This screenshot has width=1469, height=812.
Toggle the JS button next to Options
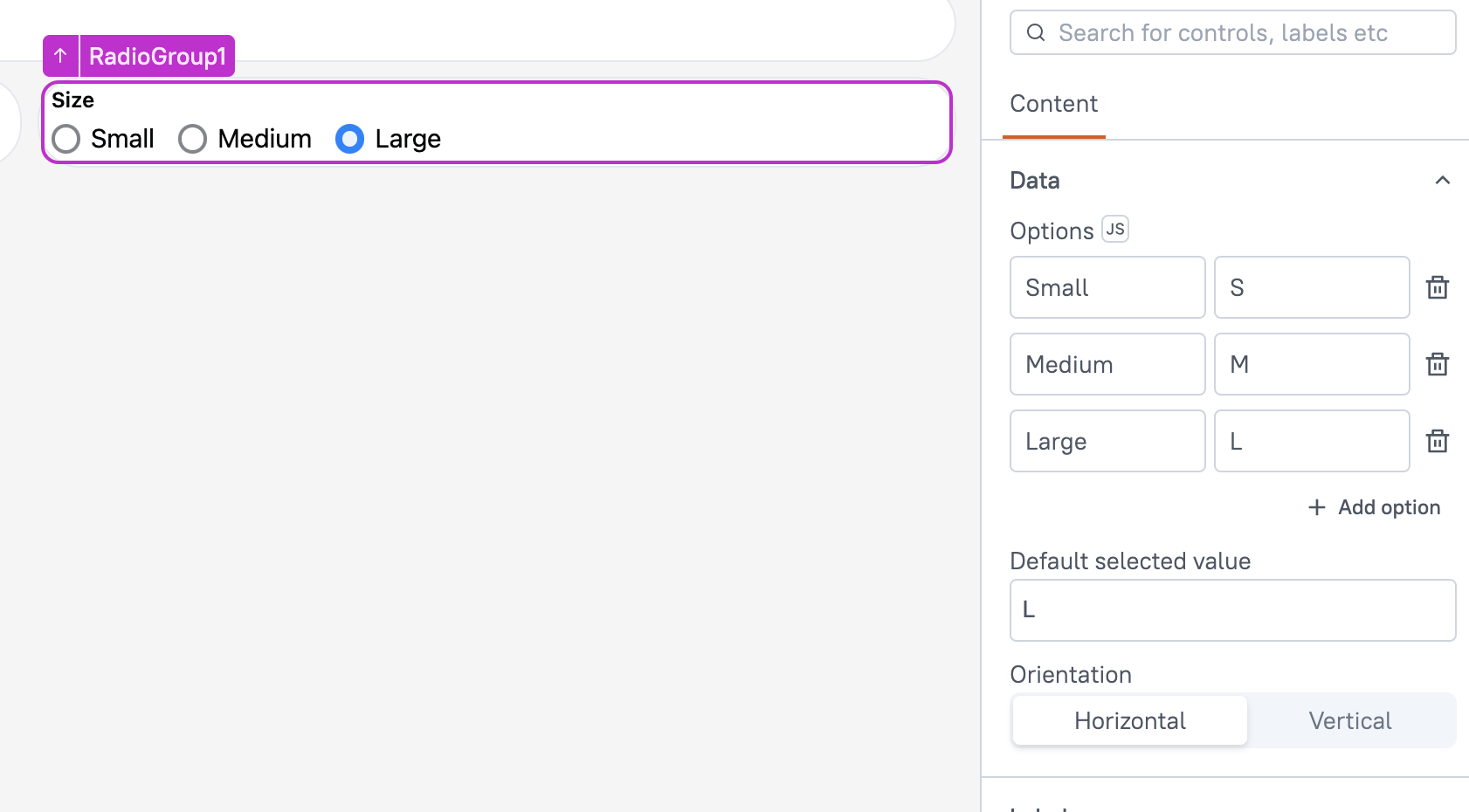(1115, 229)
